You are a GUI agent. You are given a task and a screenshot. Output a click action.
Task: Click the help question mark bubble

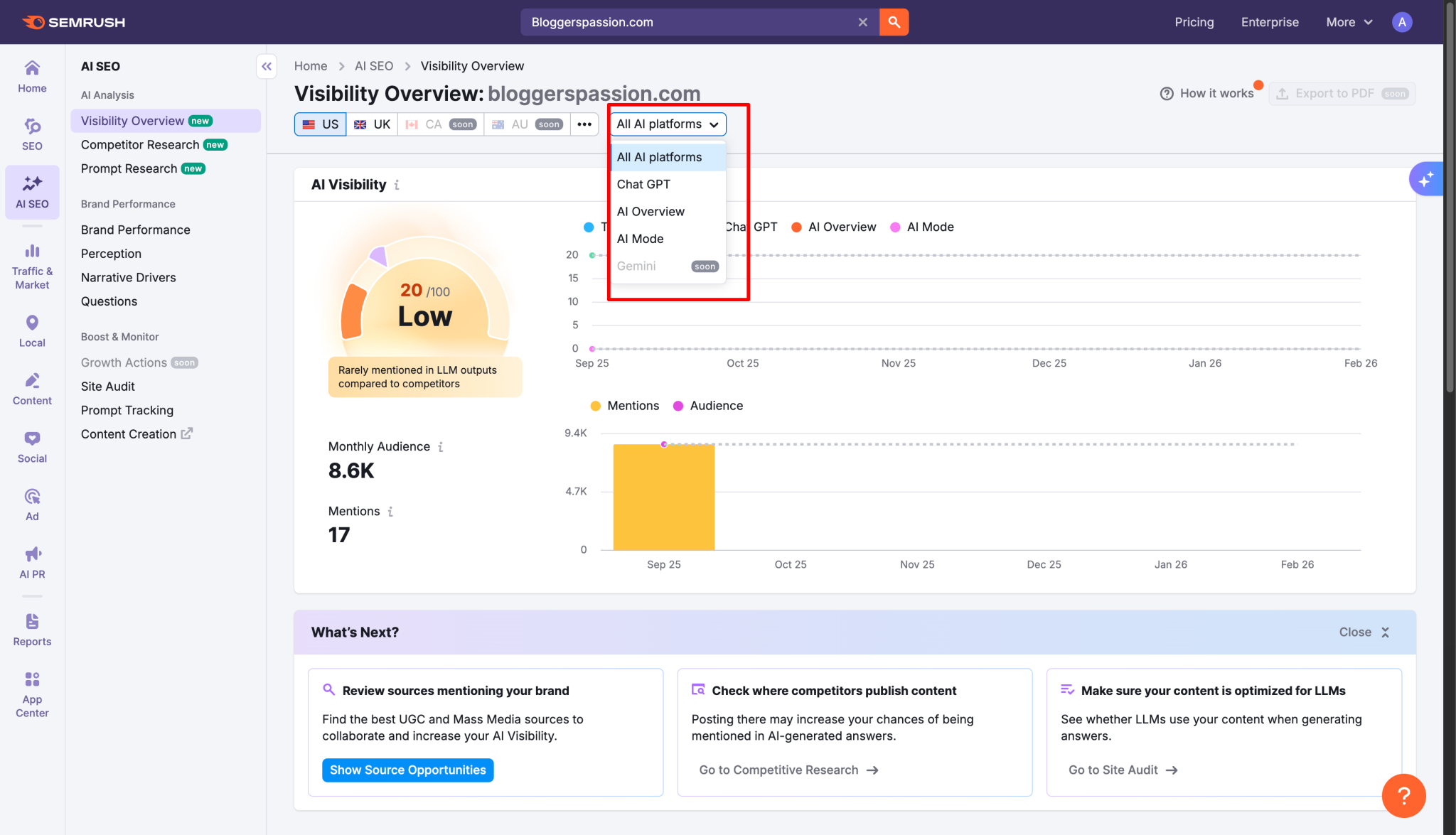click(1403, 796)
